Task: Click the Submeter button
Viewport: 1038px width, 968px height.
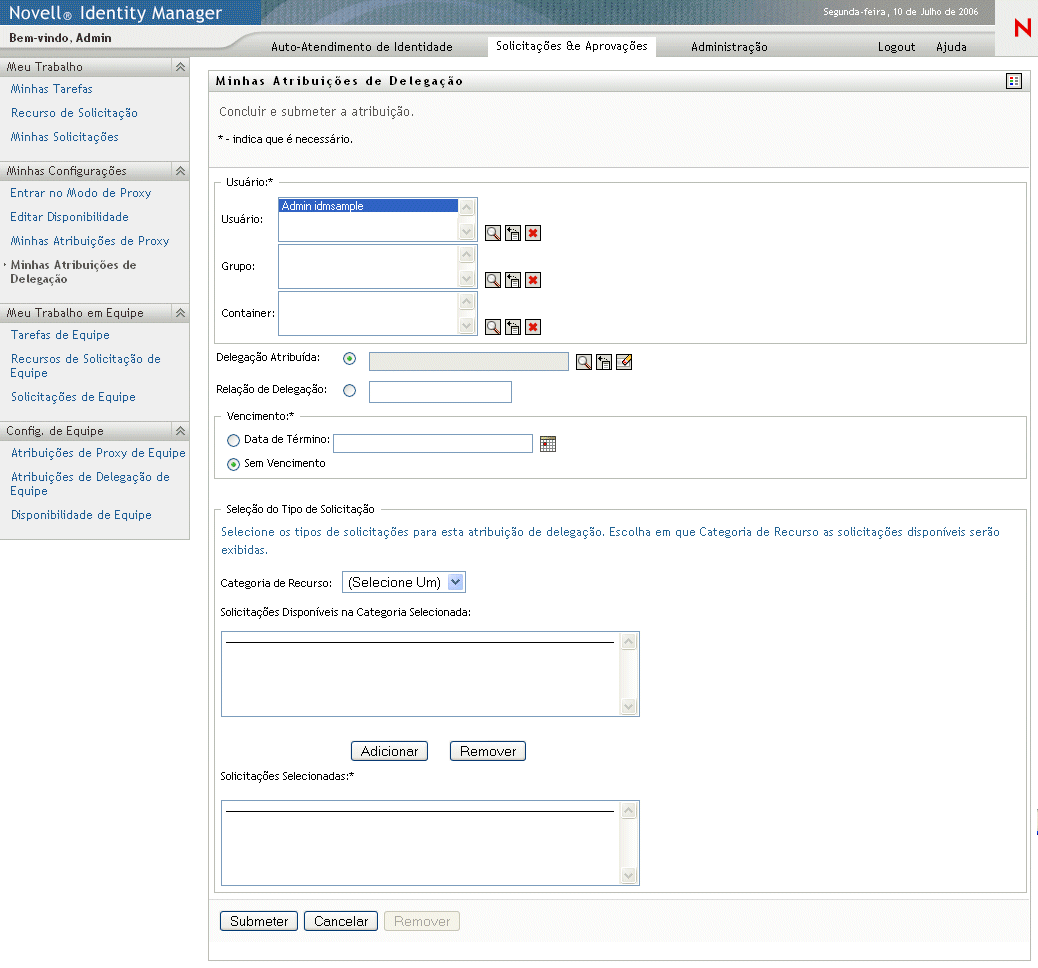Action: 259,921
